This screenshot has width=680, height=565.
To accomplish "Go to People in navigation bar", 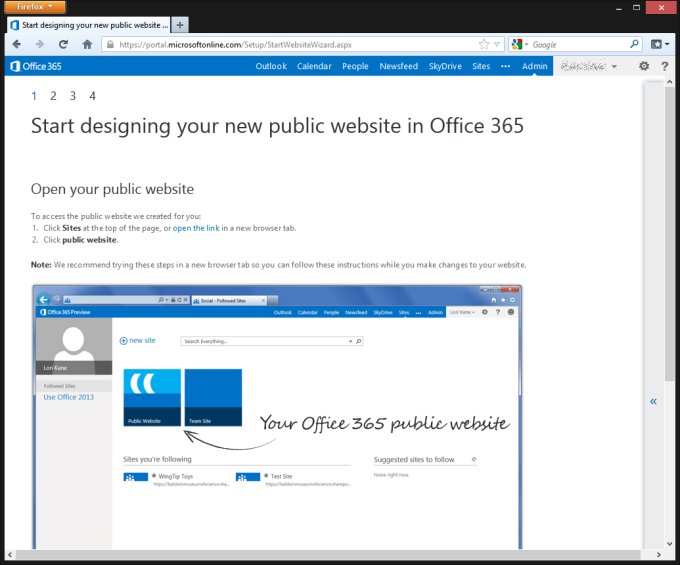I will pyautogui.click(x=355, y=66).
